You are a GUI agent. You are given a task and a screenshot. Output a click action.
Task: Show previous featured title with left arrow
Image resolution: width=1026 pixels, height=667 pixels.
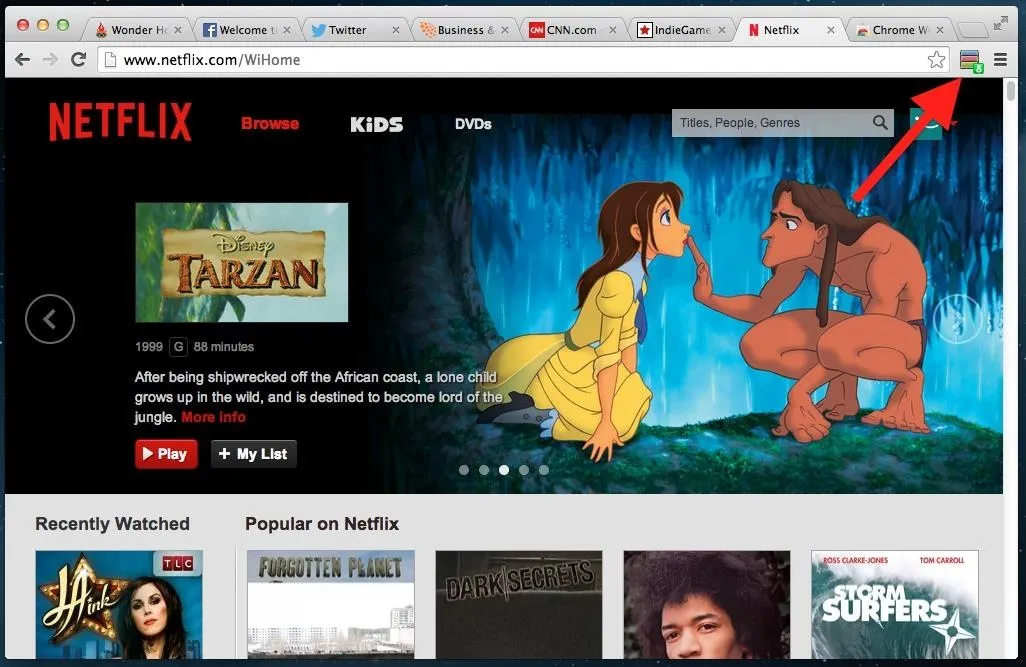(50, 319)
